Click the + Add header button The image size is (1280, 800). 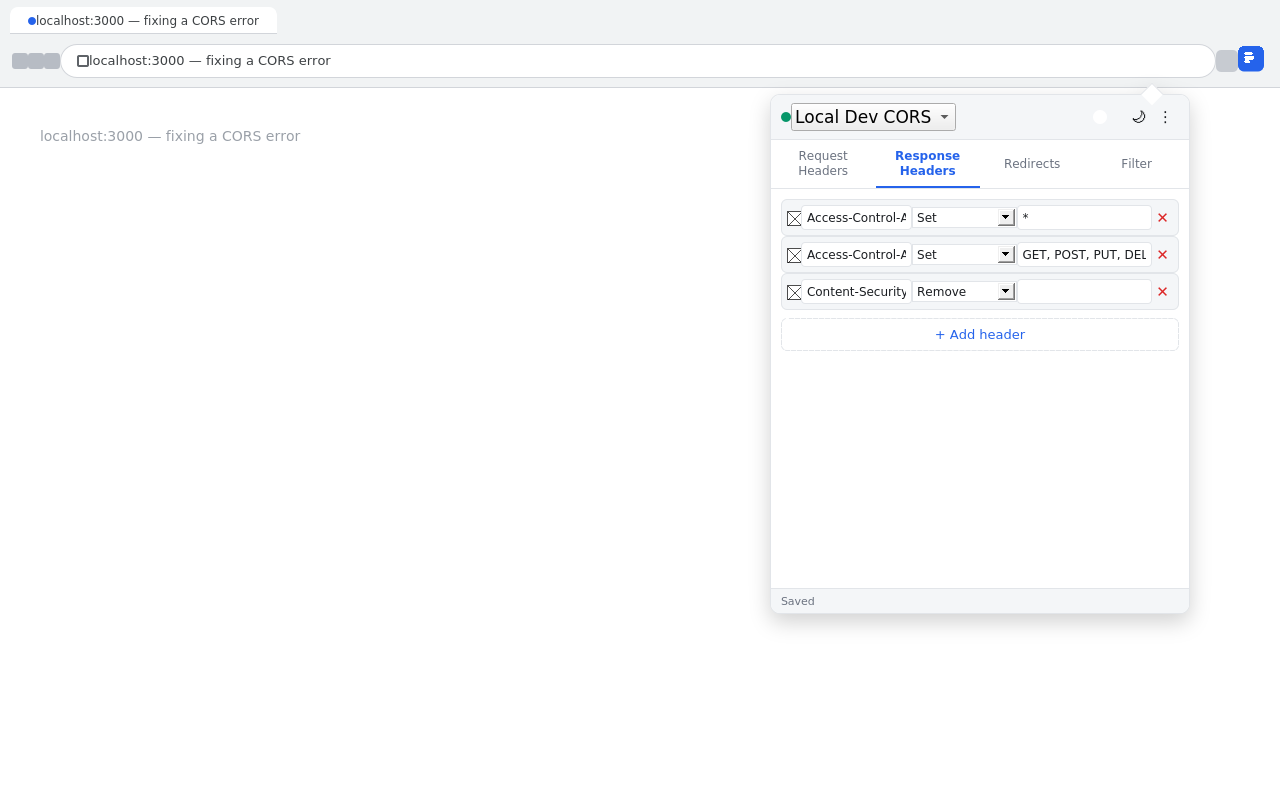pos(980,335)
